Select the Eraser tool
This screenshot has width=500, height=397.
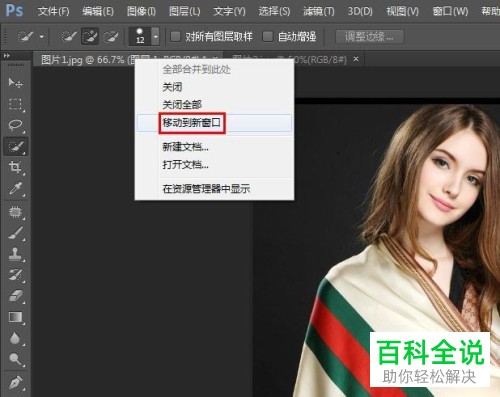[15, 296]
